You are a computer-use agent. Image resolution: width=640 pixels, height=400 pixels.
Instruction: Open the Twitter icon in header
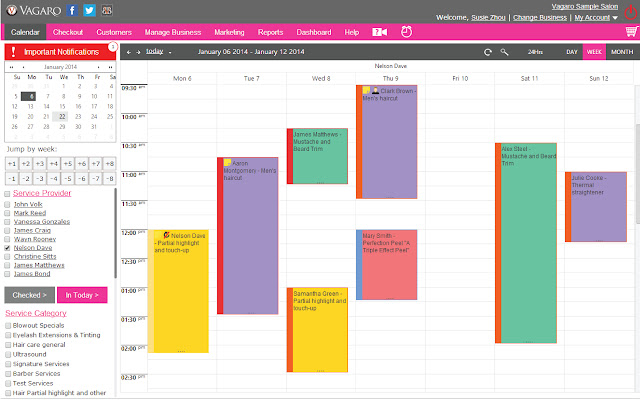click(x=89, y=10)
